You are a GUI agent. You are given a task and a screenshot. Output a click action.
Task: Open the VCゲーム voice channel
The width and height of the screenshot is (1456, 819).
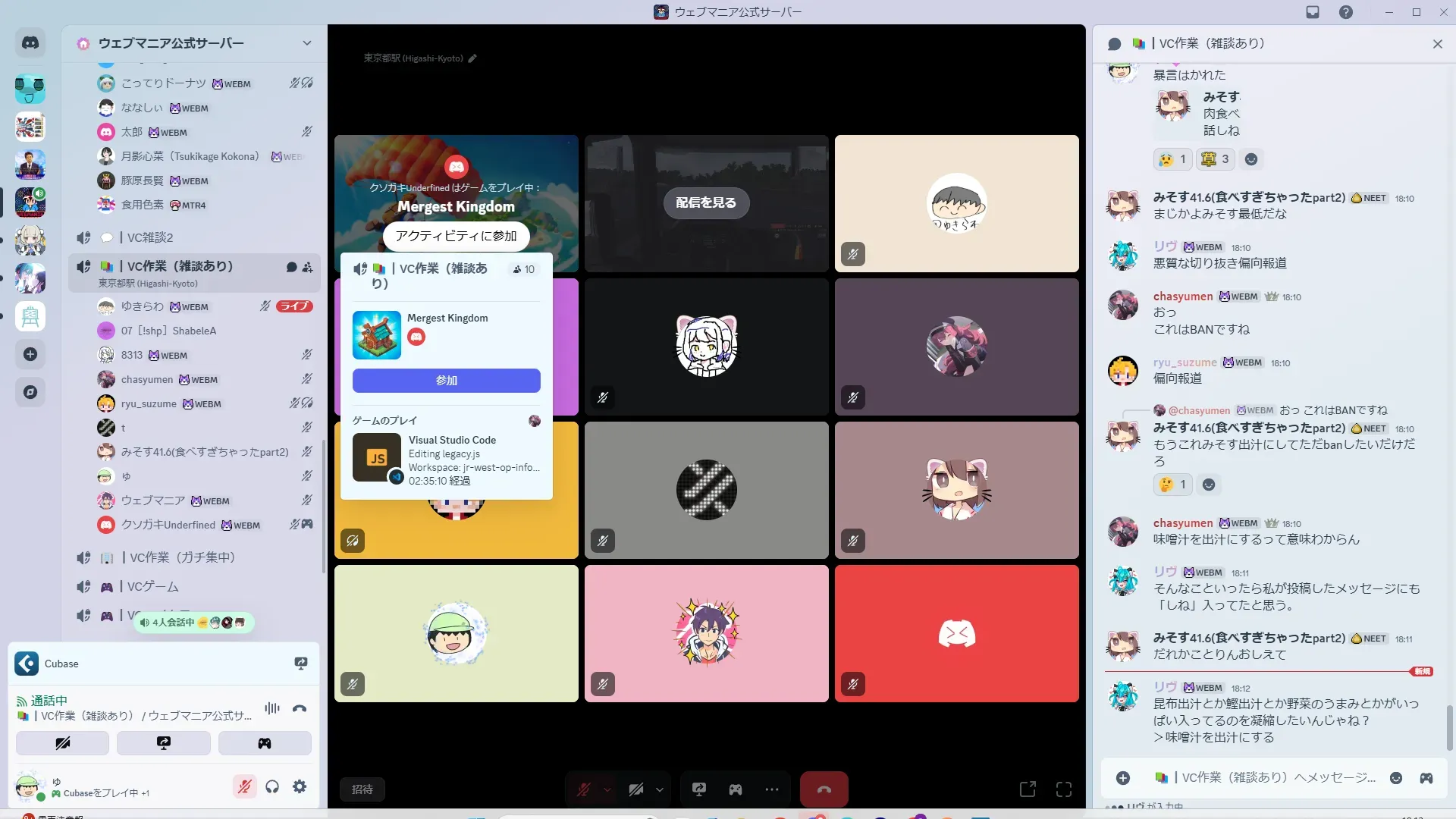[x=152, y=586]
